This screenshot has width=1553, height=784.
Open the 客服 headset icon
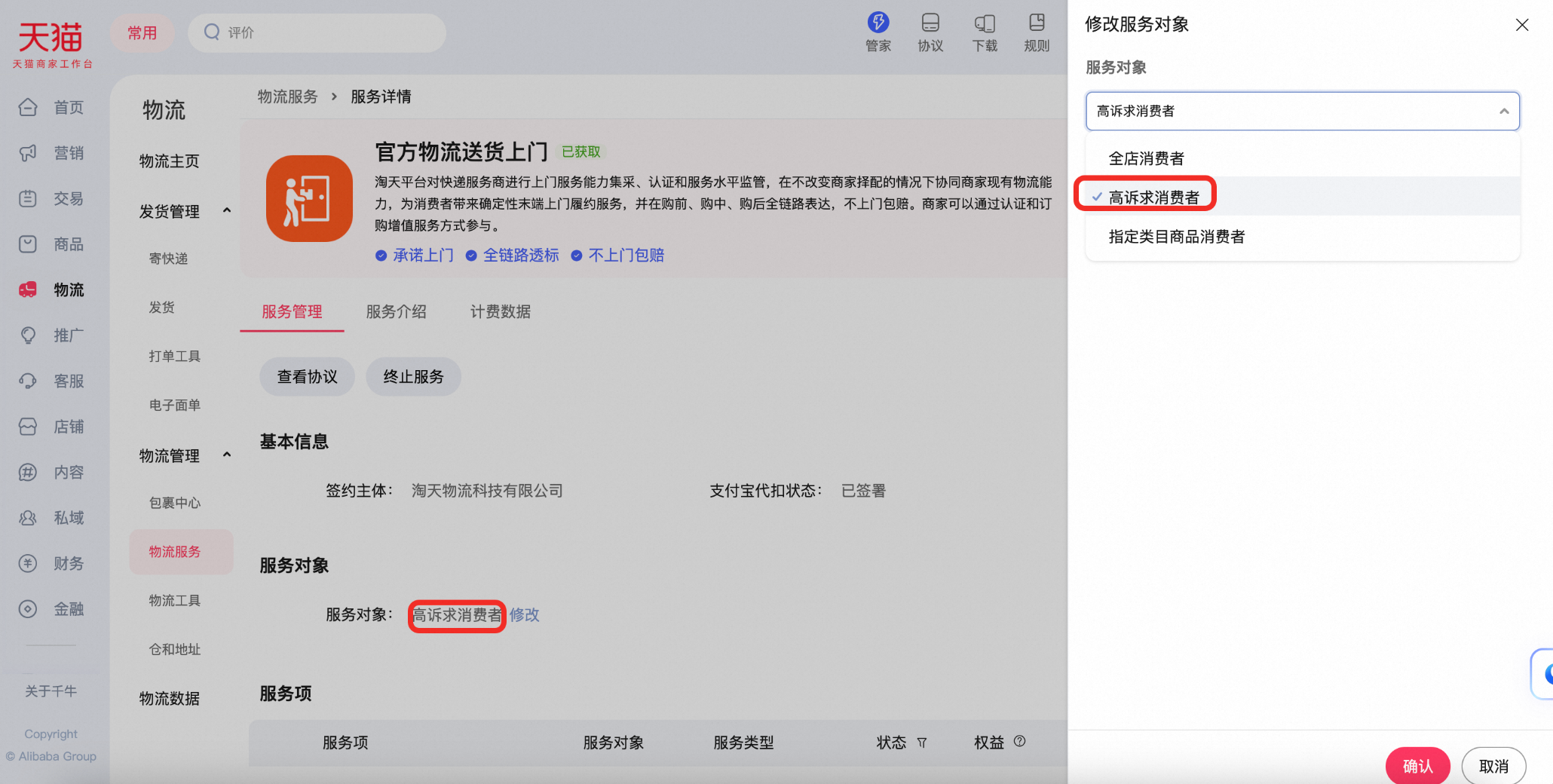[x=28, y=381]
